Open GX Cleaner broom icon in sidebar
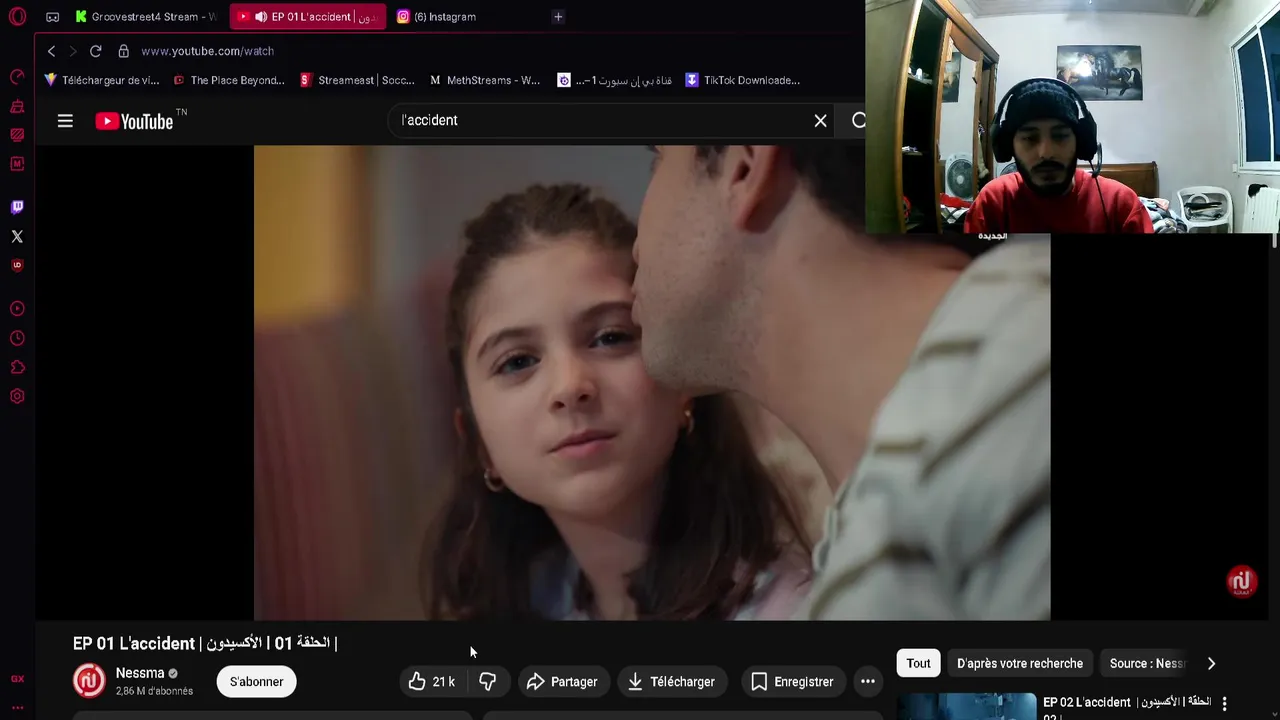 [17, 106]
